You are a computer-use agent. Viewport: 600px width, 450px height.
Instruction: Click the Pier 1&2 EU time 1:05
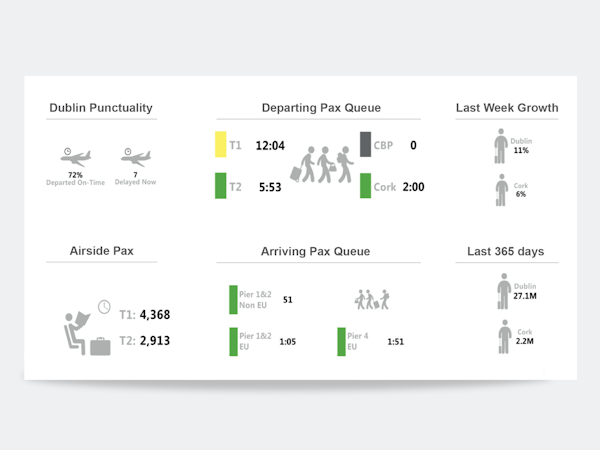pos(287,342)
